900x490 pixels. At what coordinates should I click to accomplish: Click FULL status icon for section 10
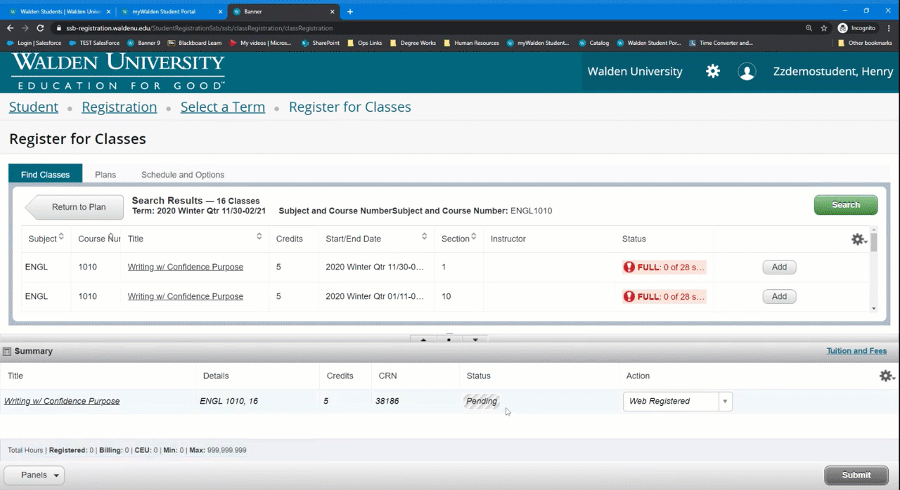pos(629,296)
